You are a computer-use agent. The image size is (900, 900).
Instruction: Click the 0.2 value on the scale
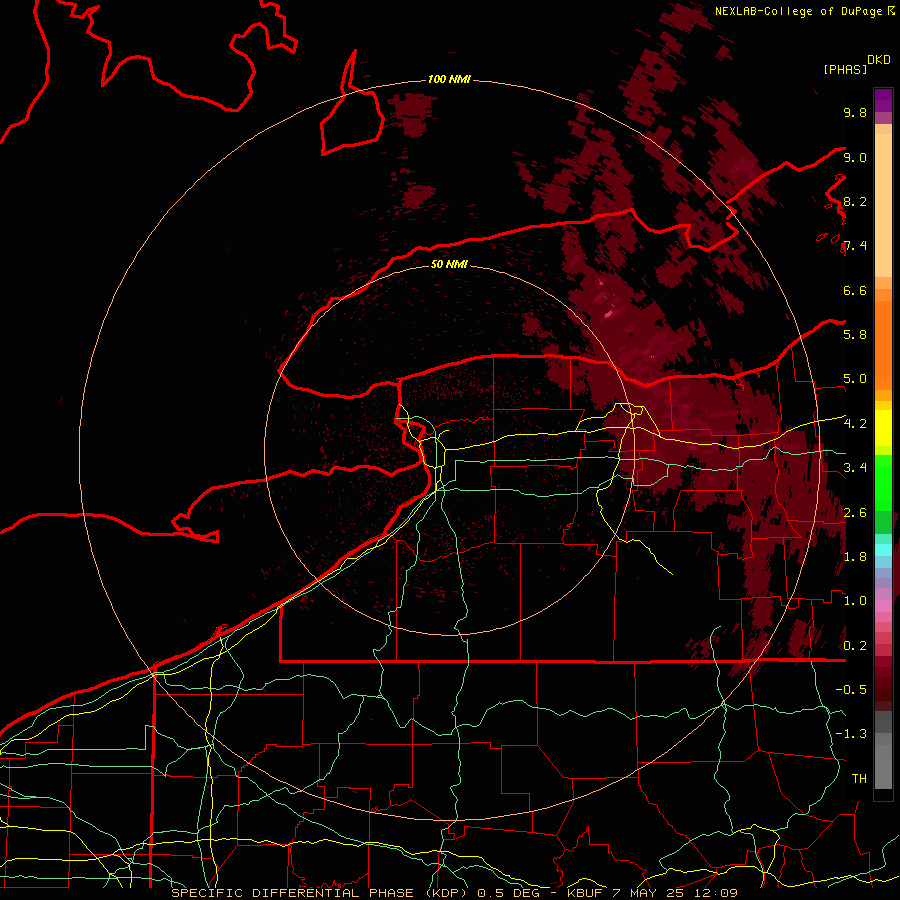click(x=855, y=646)
